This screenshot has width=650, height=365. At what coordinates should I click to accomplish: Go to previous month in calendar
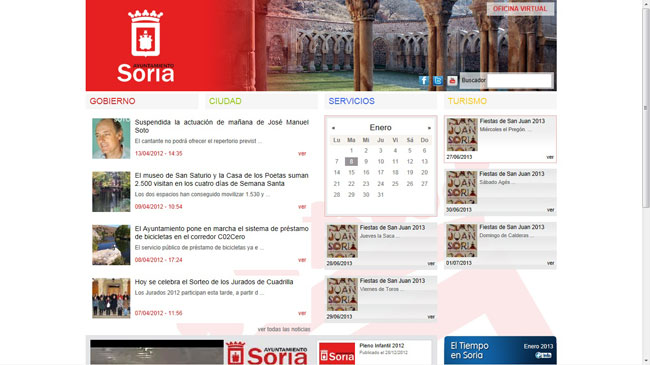coord(333,128)
